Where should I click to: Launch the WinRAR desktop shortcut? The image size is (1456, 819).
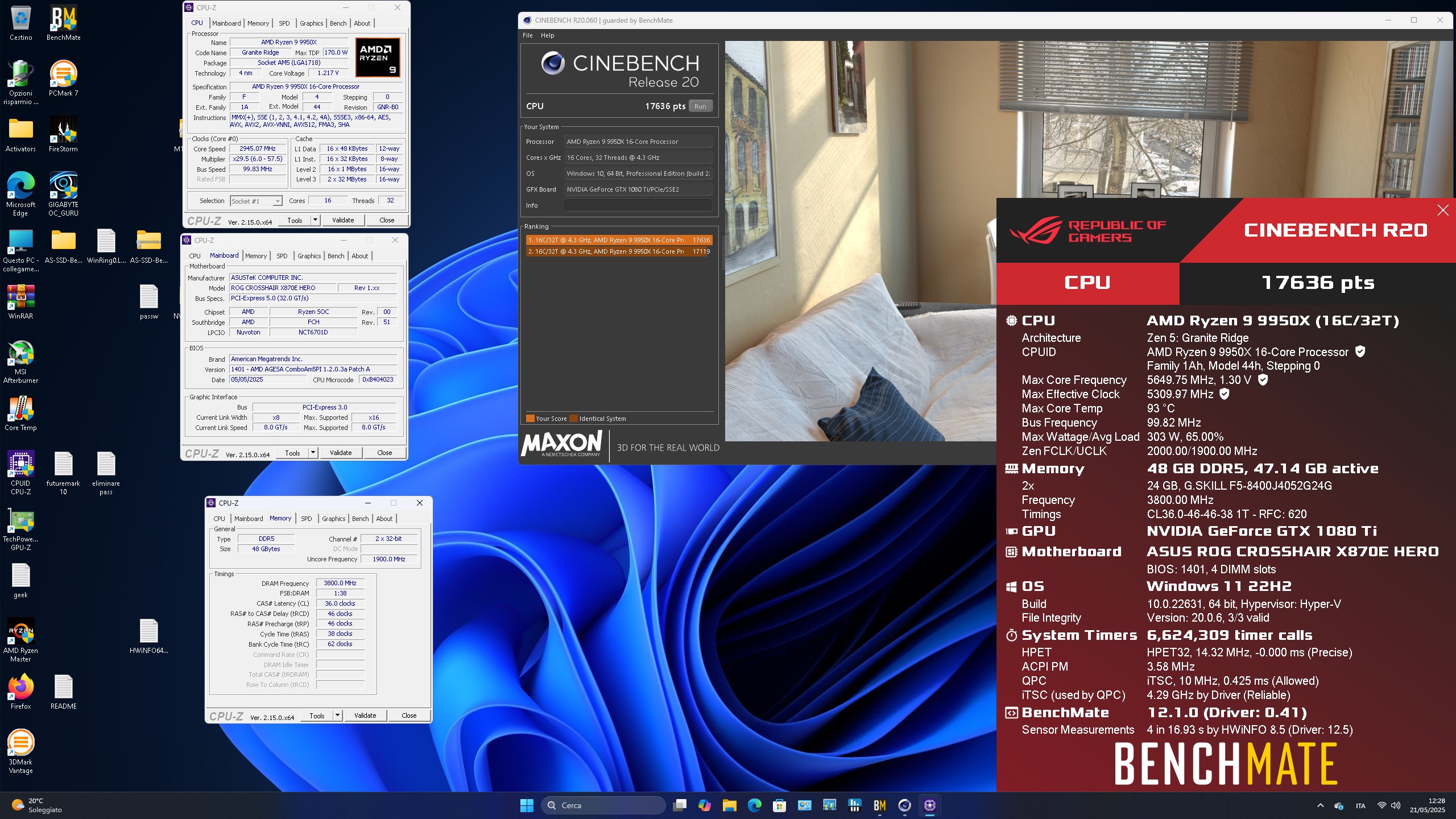pos(20,301)
